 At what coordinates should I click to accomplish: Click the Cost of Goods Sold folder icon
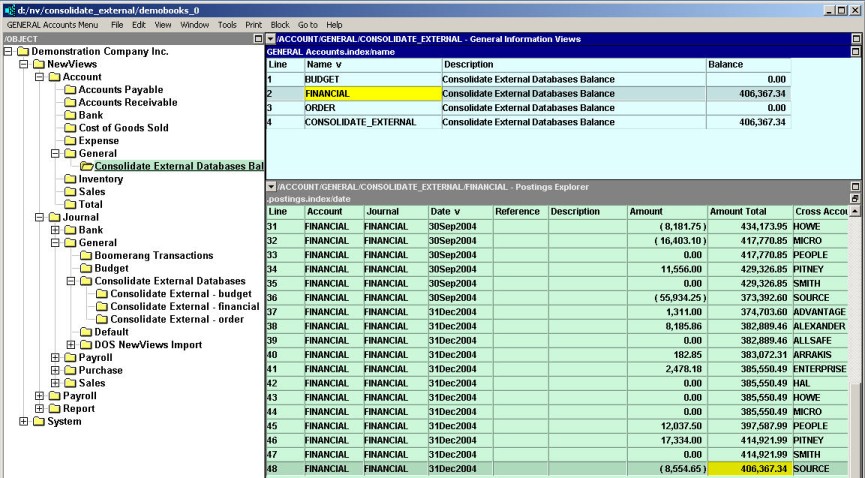(x=70, y=128)
